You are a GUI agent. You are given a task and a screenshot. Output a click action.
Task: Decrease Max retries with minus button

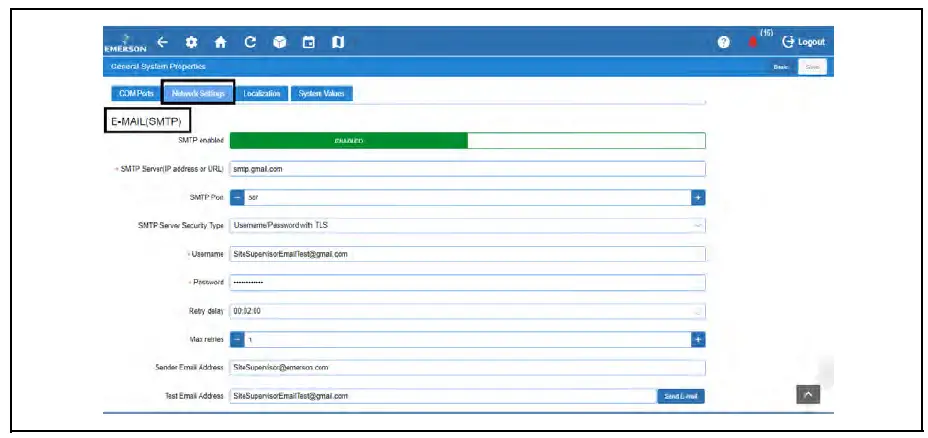tap(237, 339)
